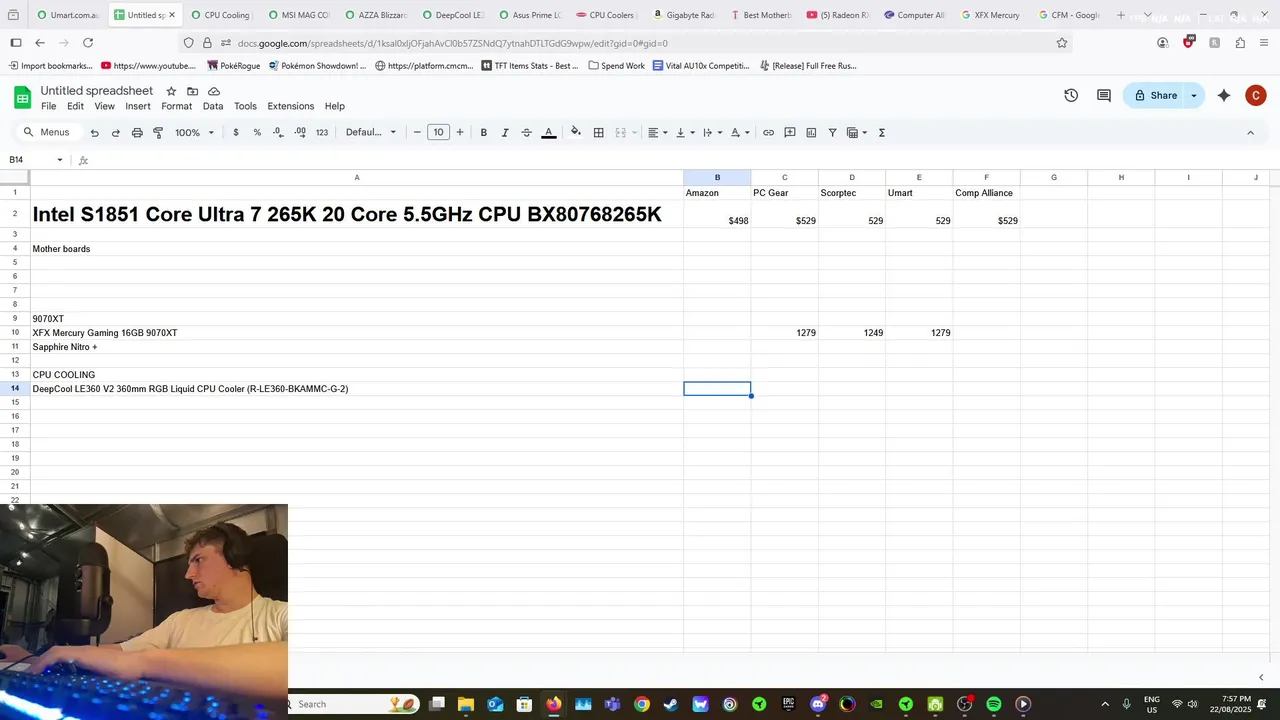The width and height of the screenshot is (1280, 720).
Task: Open Spotify from the taskbar
Action: click(994, 704)
